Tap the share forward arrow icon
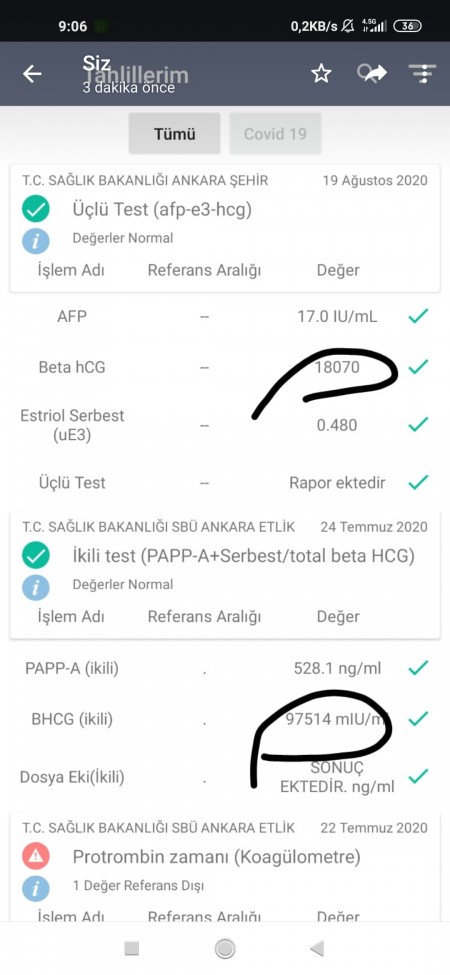 (x=372, y=74)
